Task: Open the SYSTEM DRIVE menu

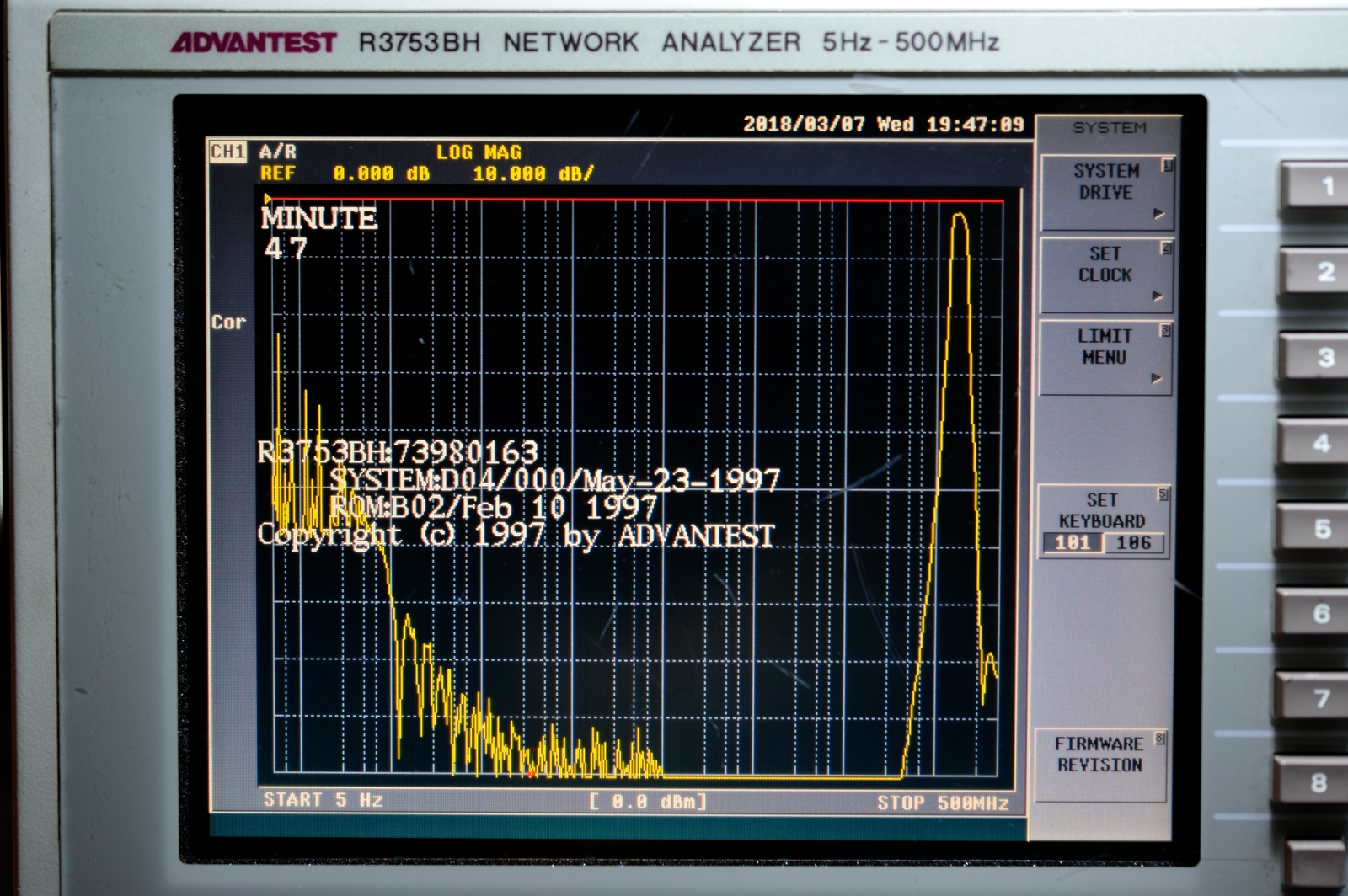Action: point(1105,183)
